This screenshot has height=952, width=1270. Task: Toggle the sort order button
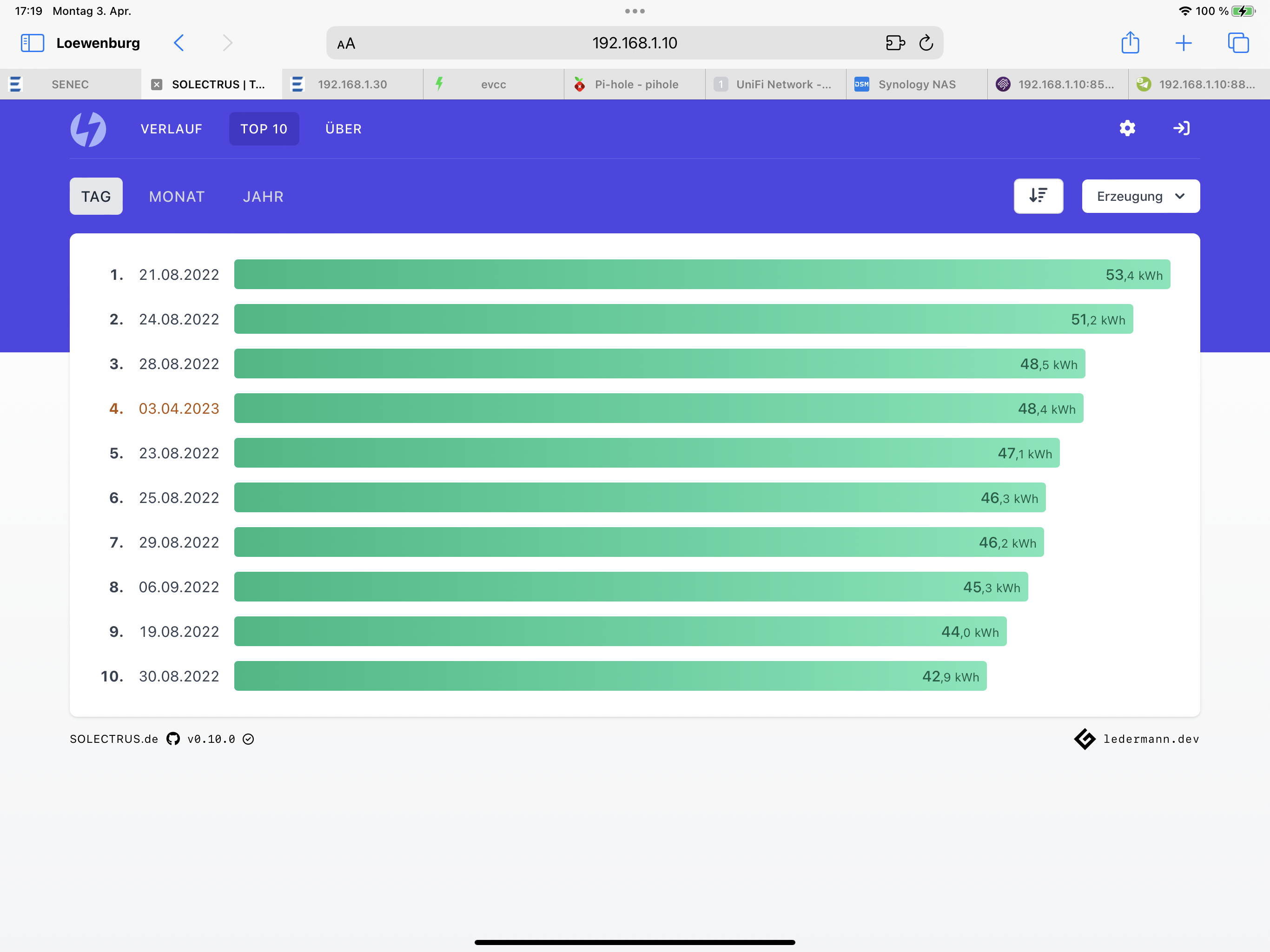tap(1038, 196)
